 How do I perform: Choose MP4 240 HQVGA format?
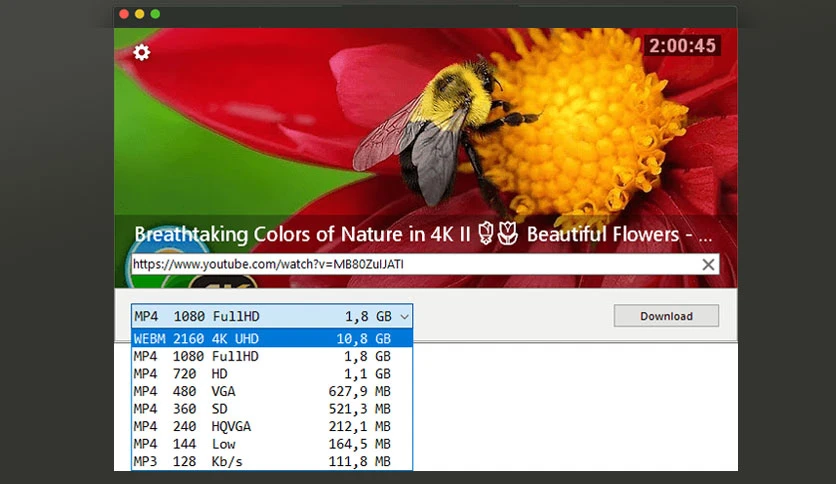tap(272, 426)
